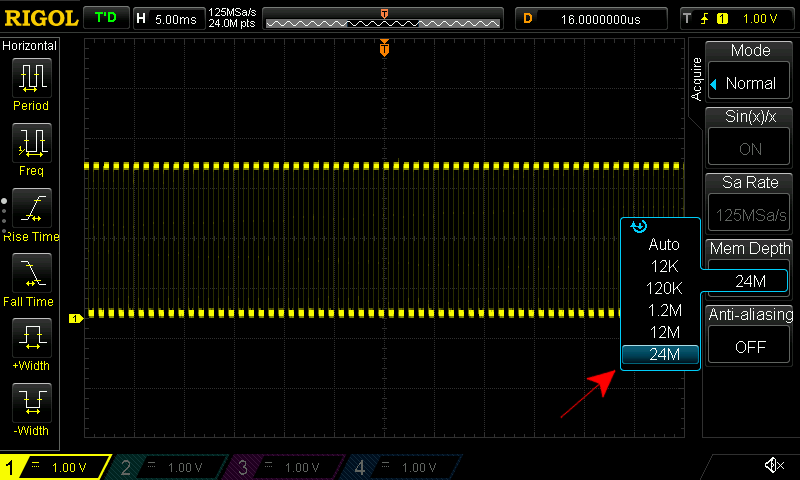
Task: Click the Horizontal measurement panel title
Action: click(30, 45)
